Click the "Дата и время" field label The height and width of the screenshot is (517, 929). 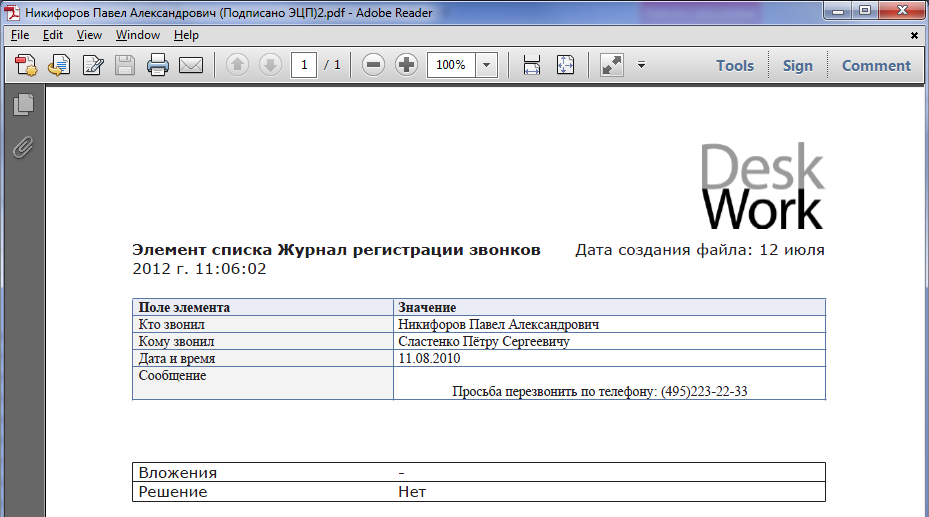[x=177, y=359]
